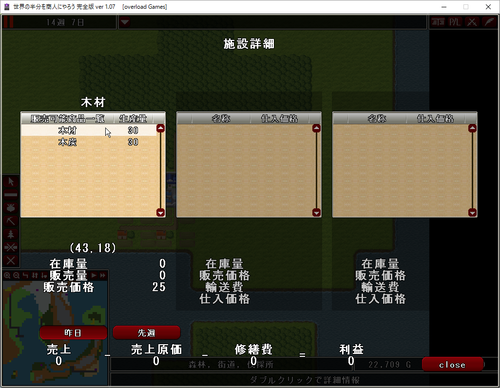Select the road building tool
Screen dimensions: 500x388
[11, 195]
